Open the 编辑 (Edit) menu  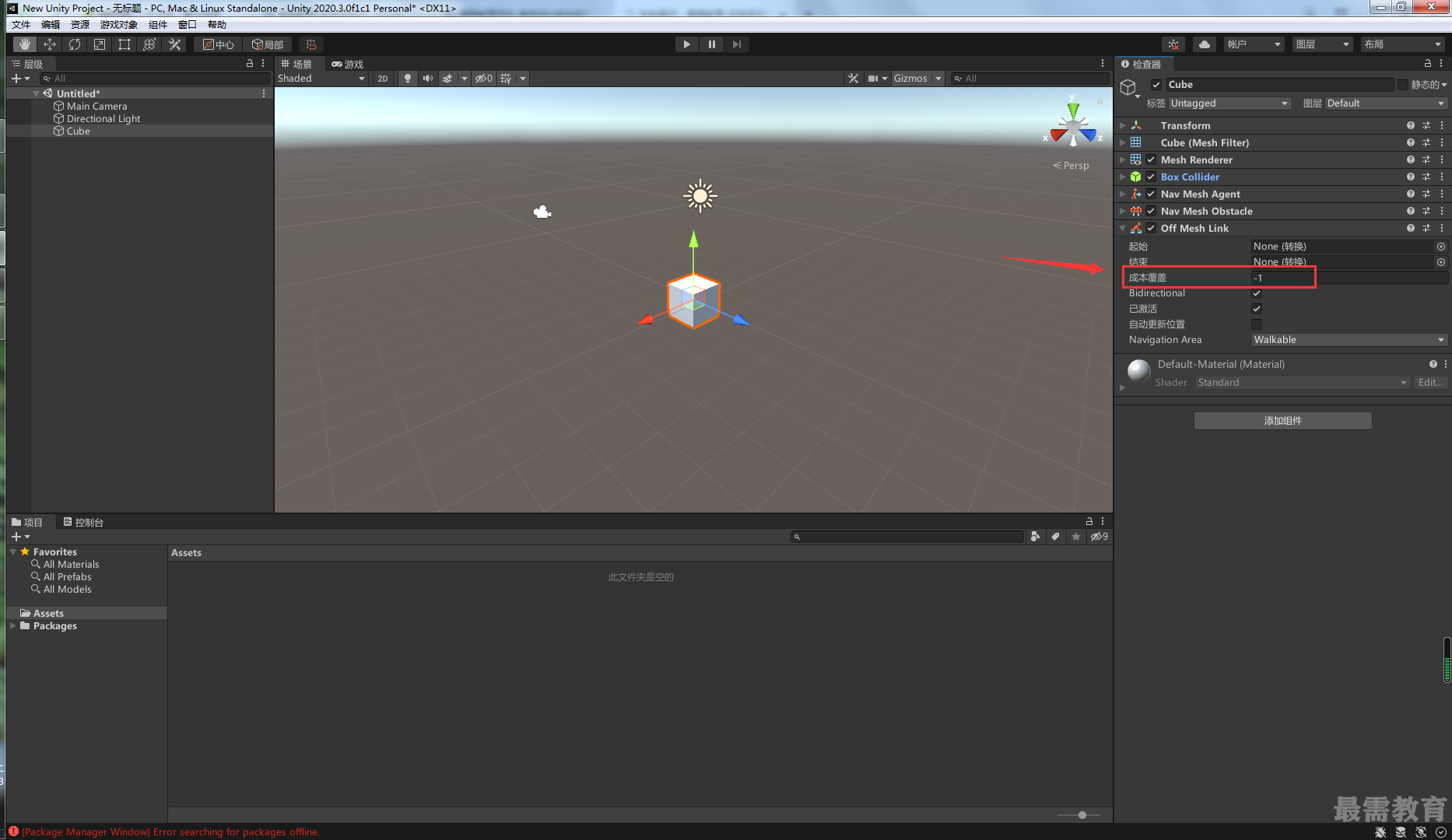(51, 25)
